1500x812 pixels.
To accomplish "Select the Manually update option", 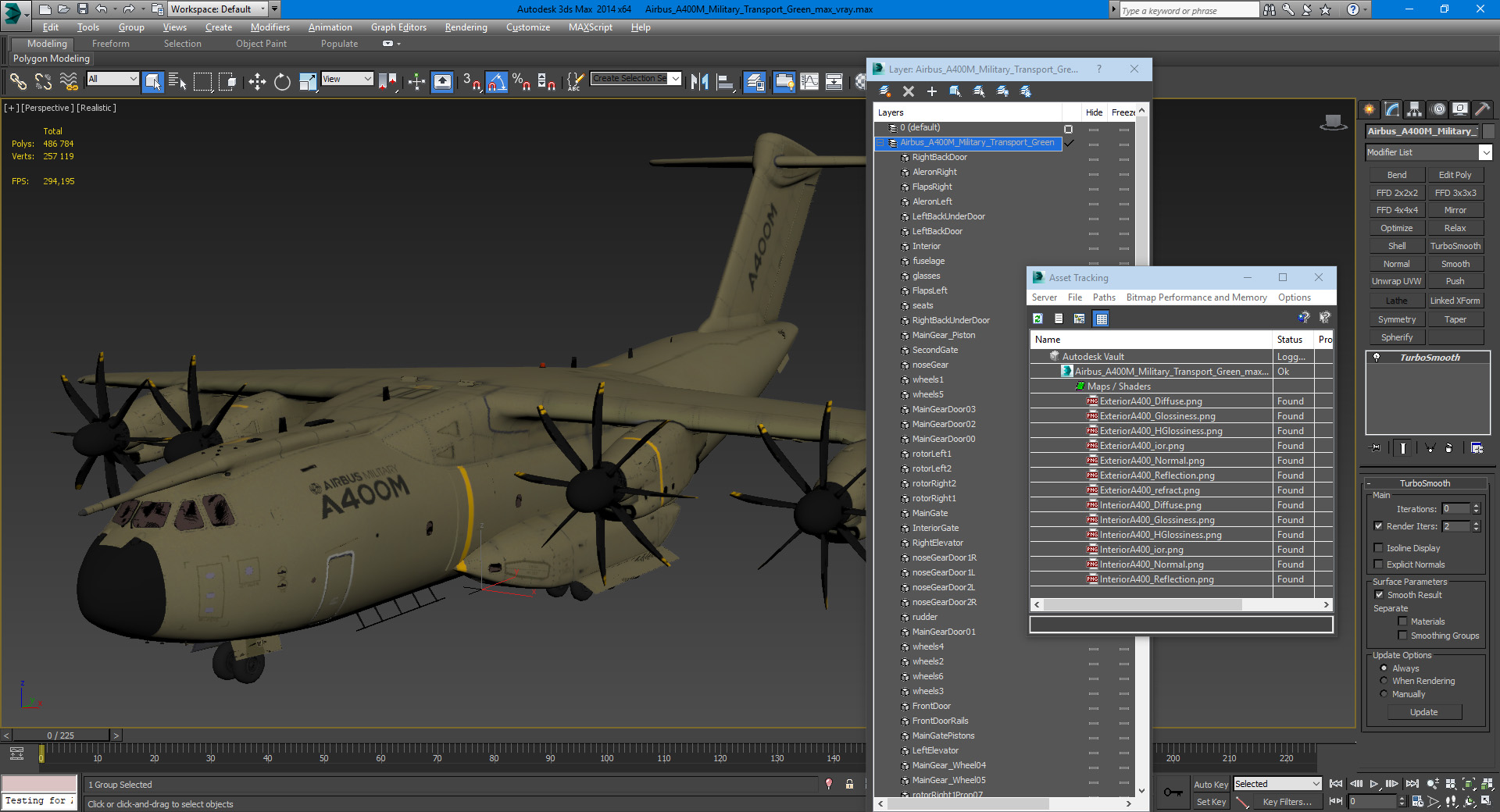I will [x=1384, y=694].
